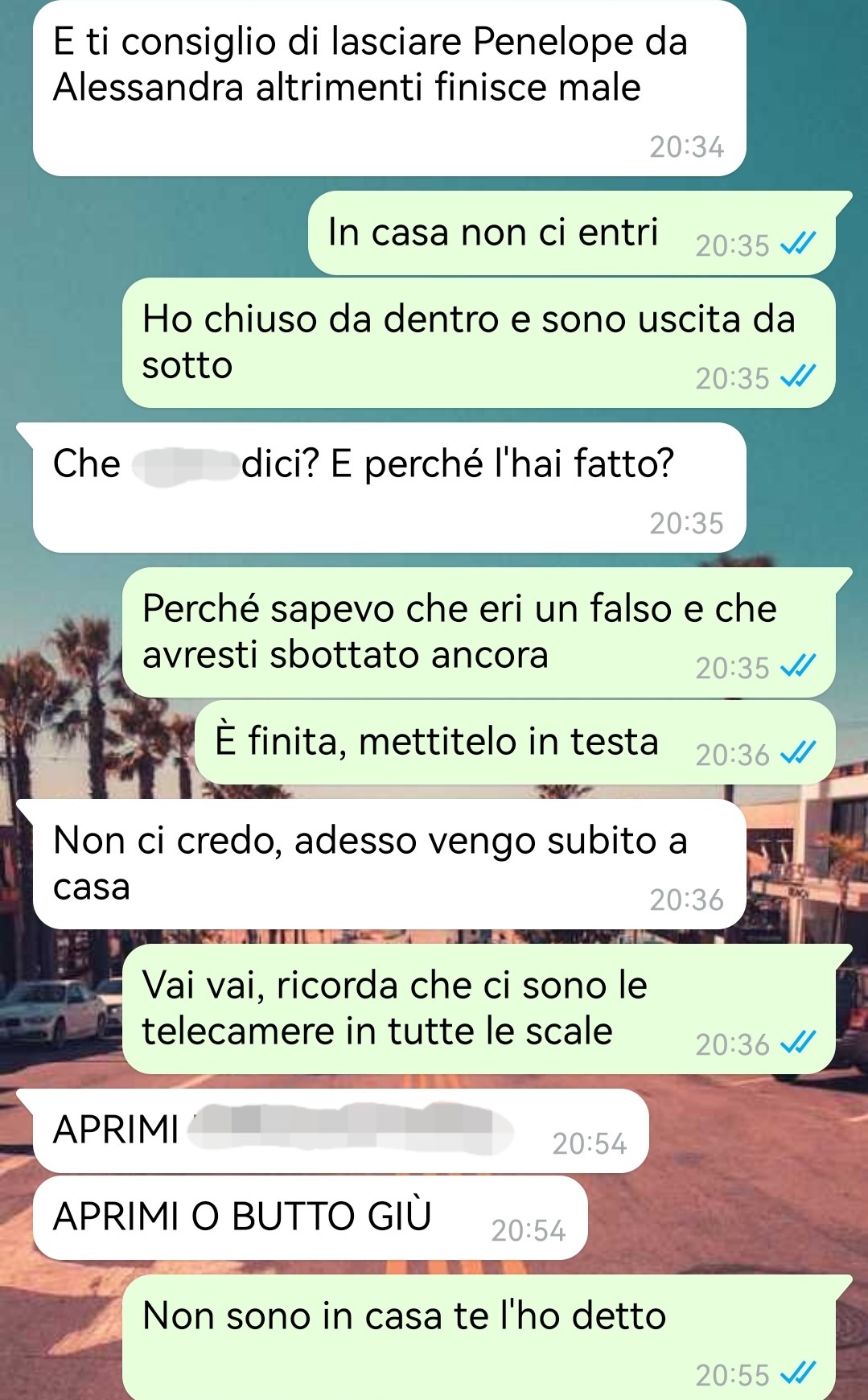Tap the 20:54 timestamp beside 'APRIMI O BUTTO GIÙ'
Image resolution: width=868 pixels, height=1400 pixels.
(x=529, y=1230)
